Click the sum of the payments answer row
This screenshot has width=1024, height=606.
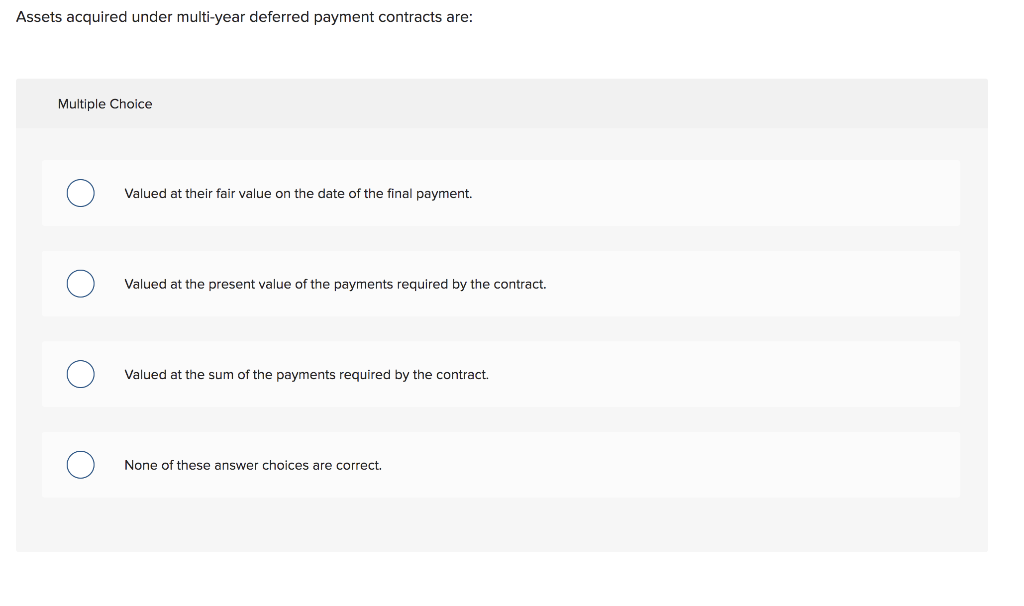pos(306,374)
